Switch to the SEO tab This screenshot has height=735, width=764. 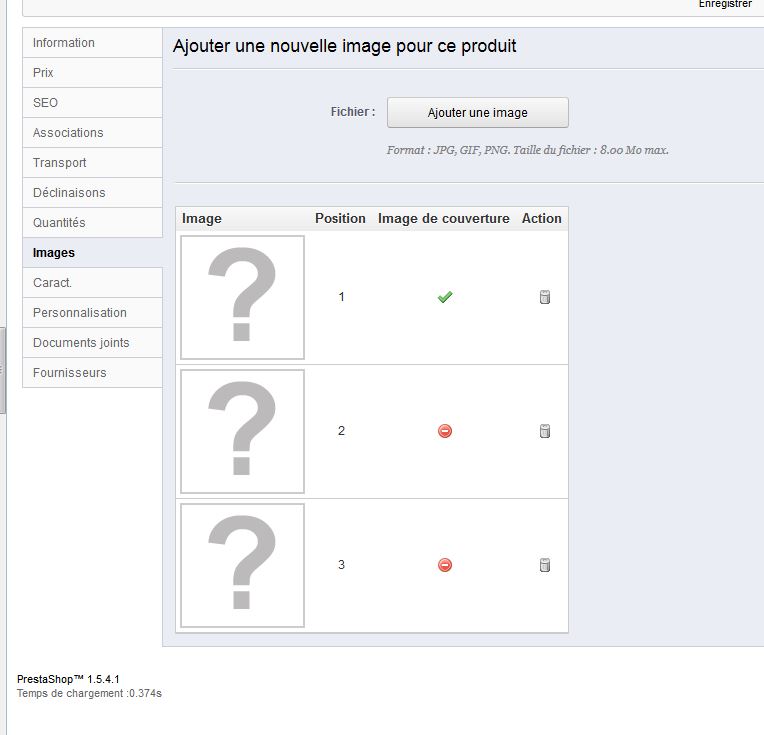(93, 103)
